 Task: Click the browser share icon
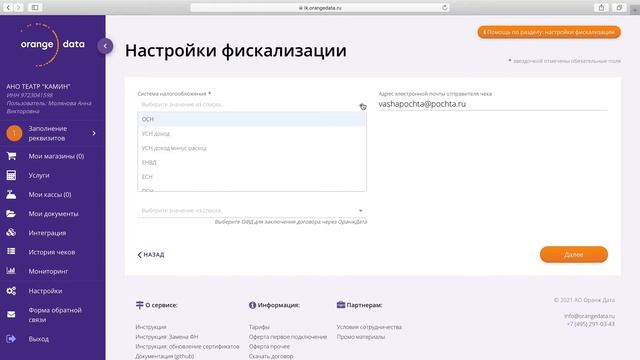pos(601,7)
